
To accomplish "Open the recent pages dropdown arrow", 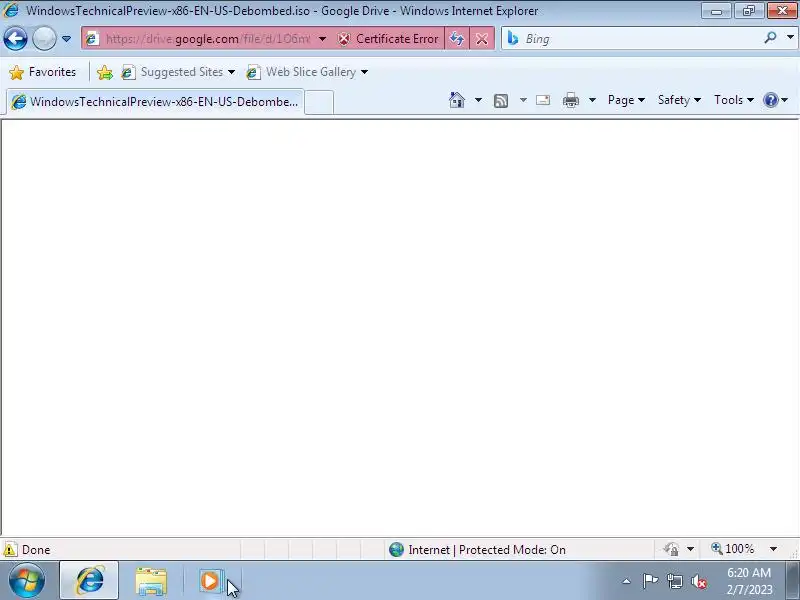I will [x=66, y=39].
